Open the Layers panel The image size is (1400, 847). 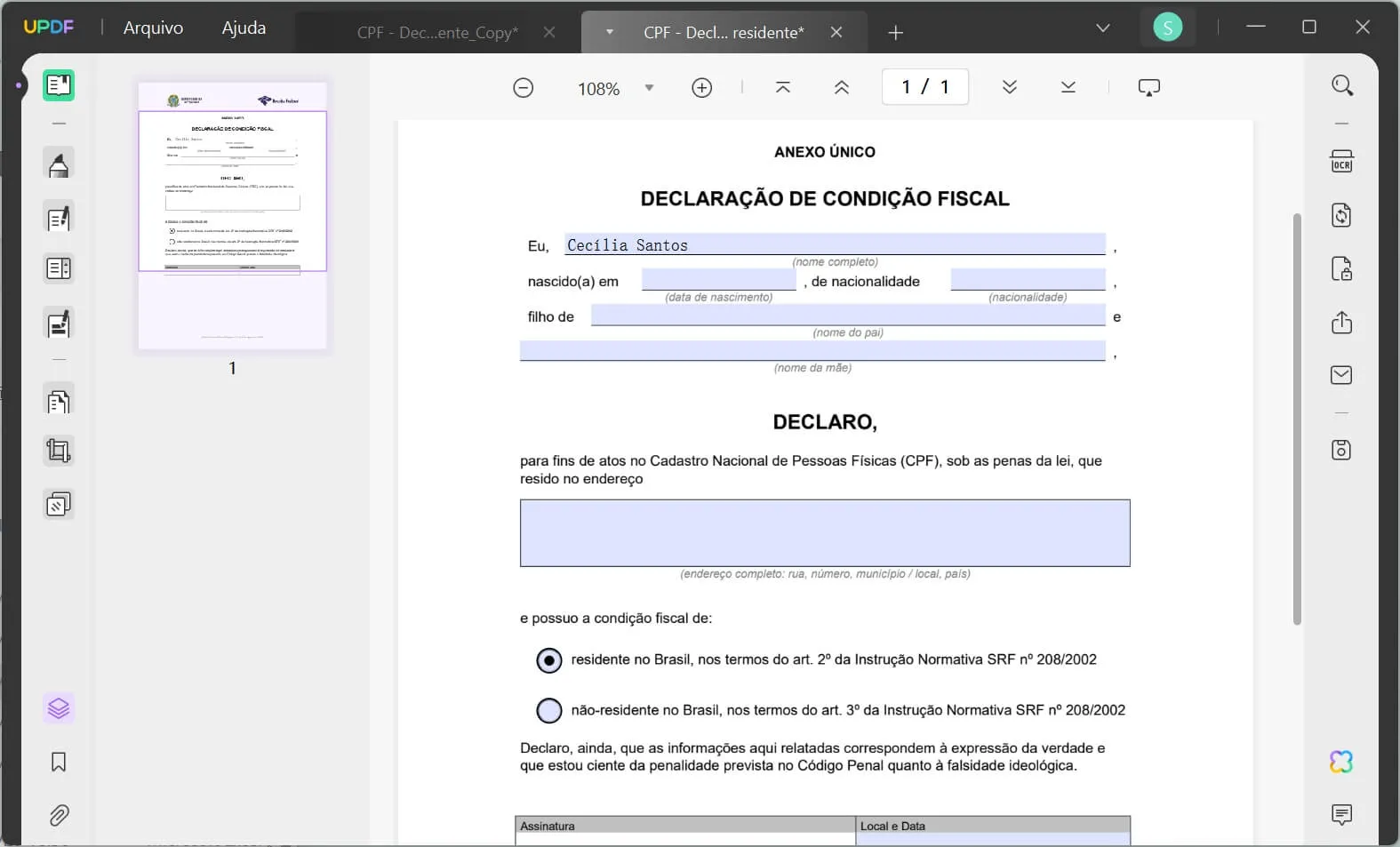point(59,708)
